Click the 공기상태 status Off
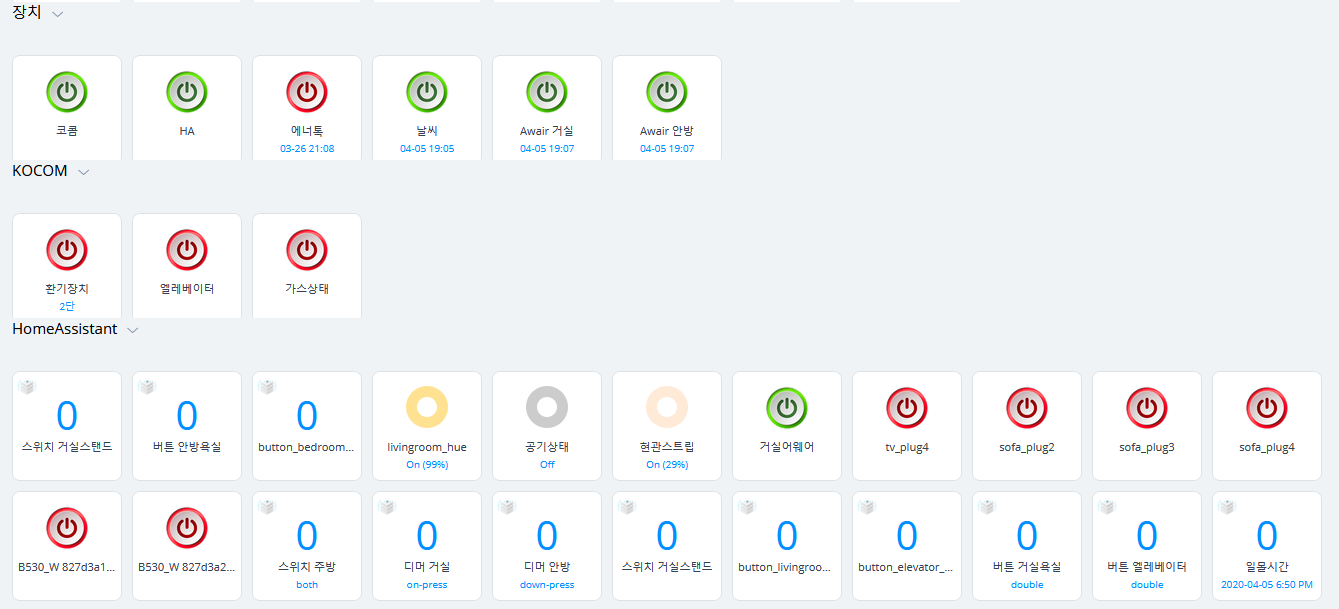Image resolution: width=1339 pixels, height=609 pixels. point(547,465)
